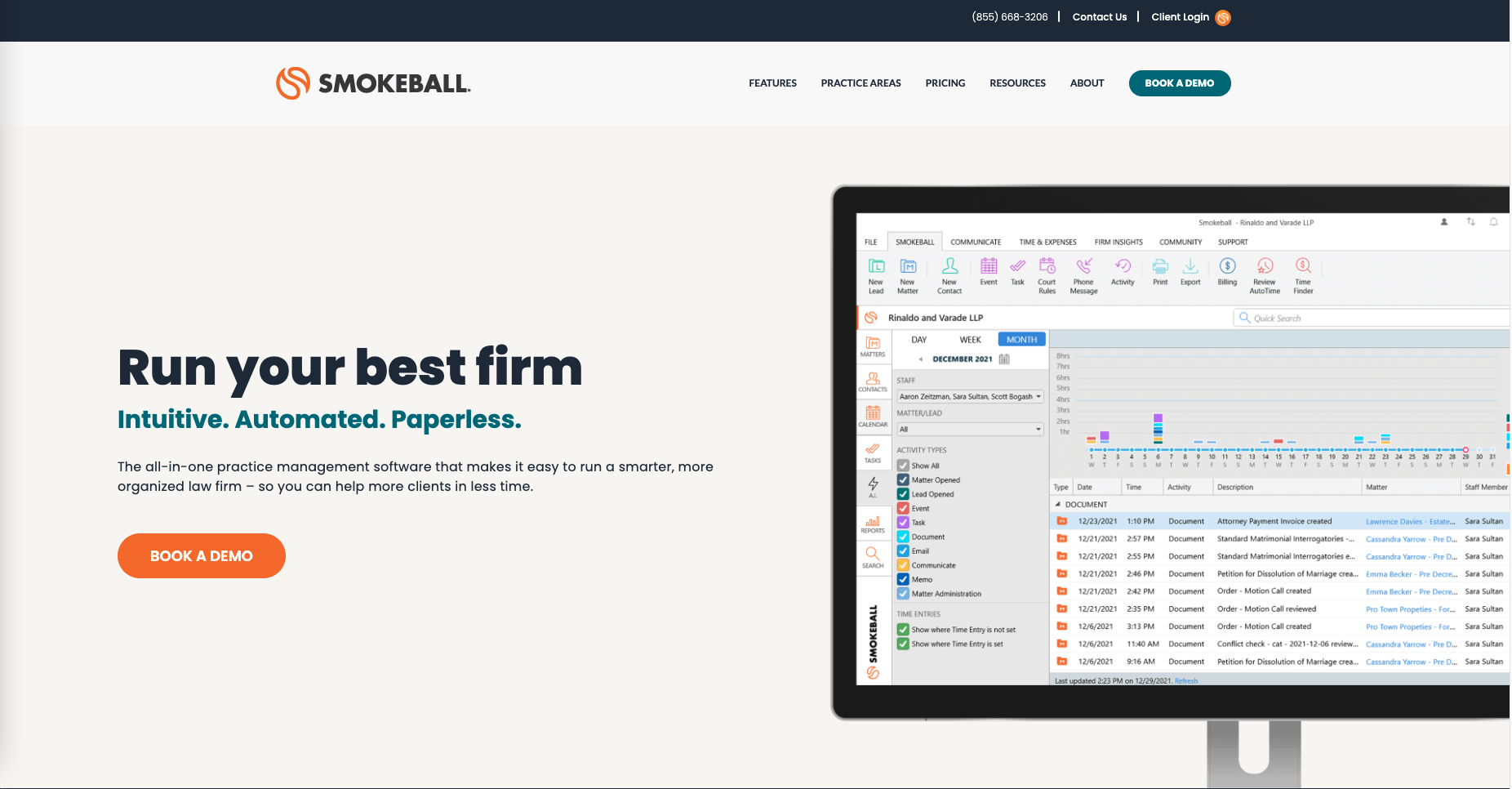Click in the Quick Search field

pyautogui.click(x=1372, y=318)
